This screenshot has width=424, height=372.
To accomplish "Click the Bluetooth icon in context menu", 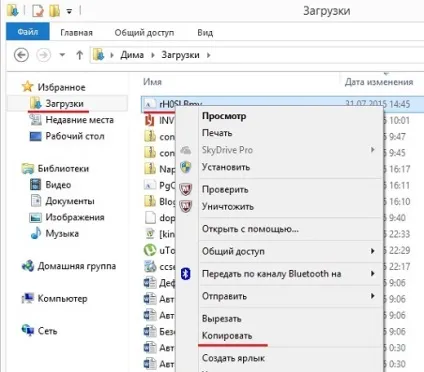I will click(x=186, y=274).
